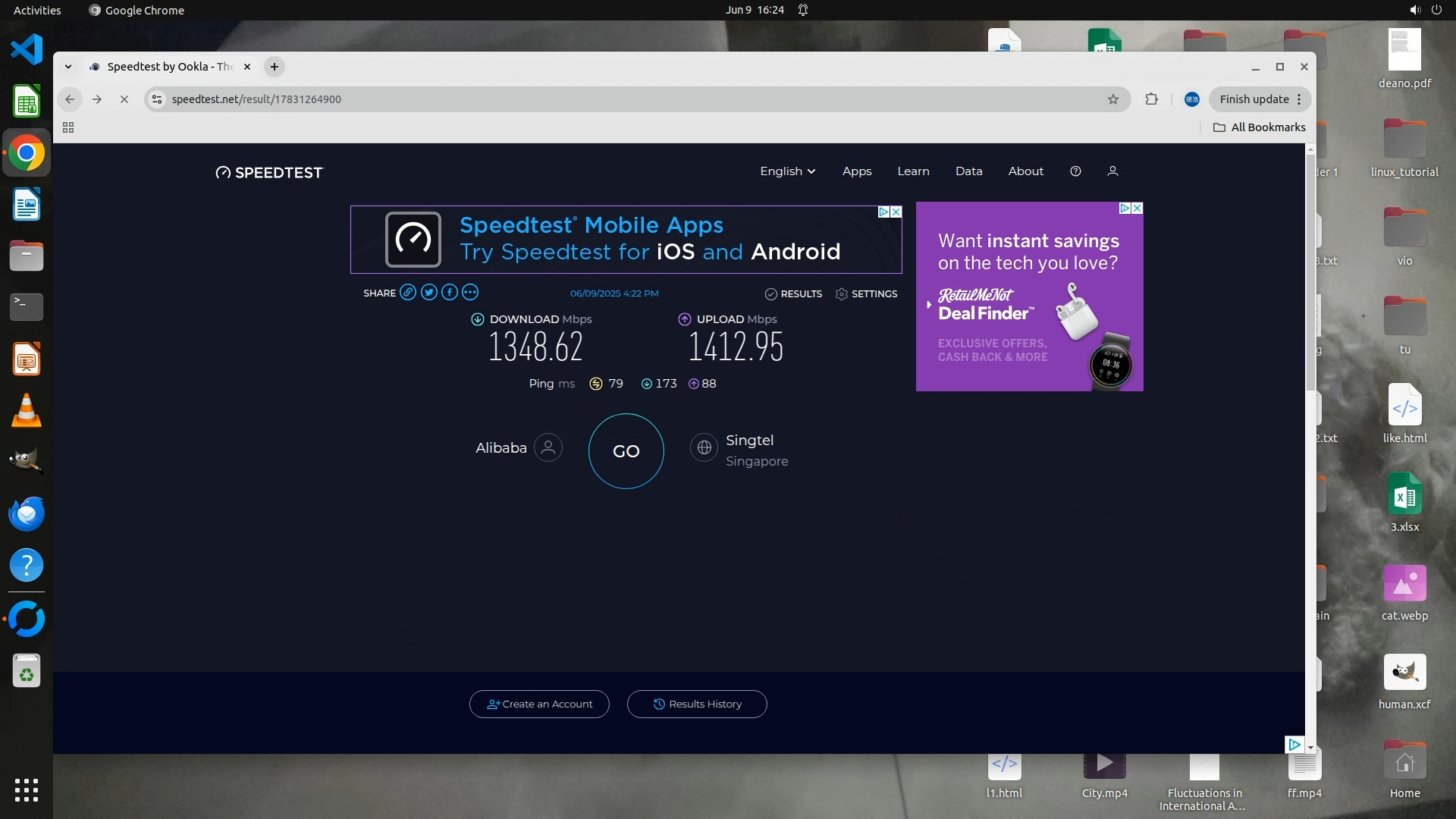The height and width of the screenshot is (819, 1456).
Task: Click the URL address bar
Action: [x=607, y=99]
